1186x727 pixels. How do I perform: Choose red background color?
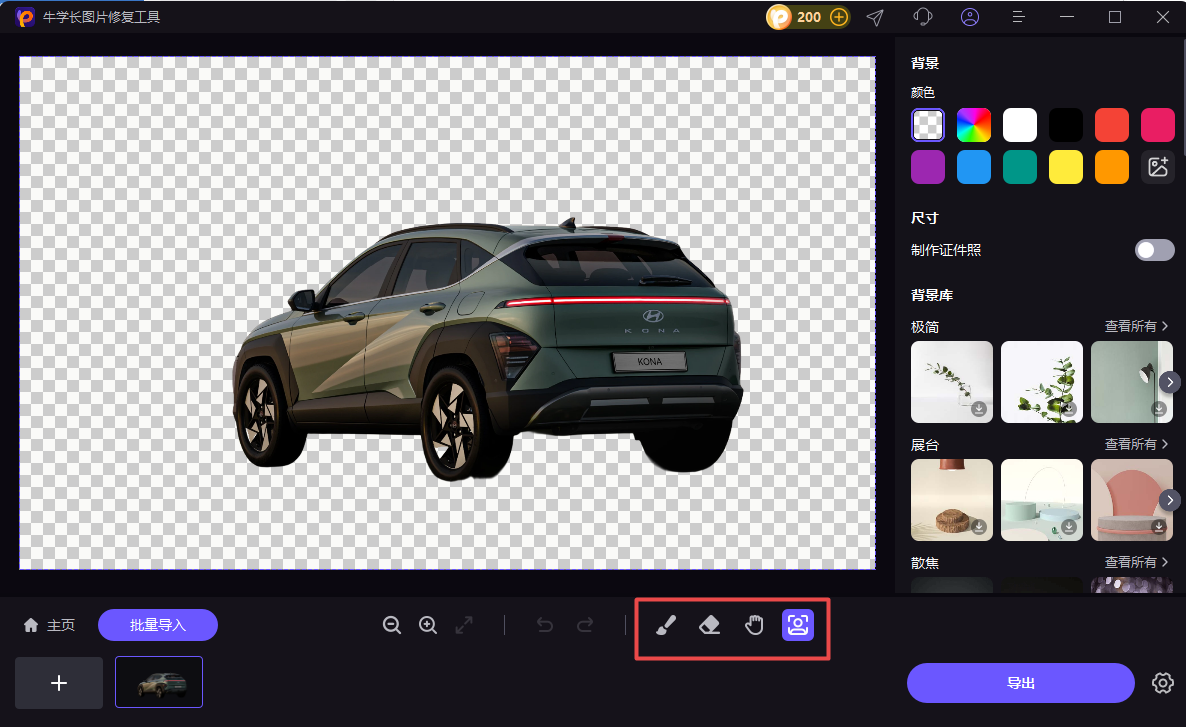pyautogui.click(x=1112, y=125)
